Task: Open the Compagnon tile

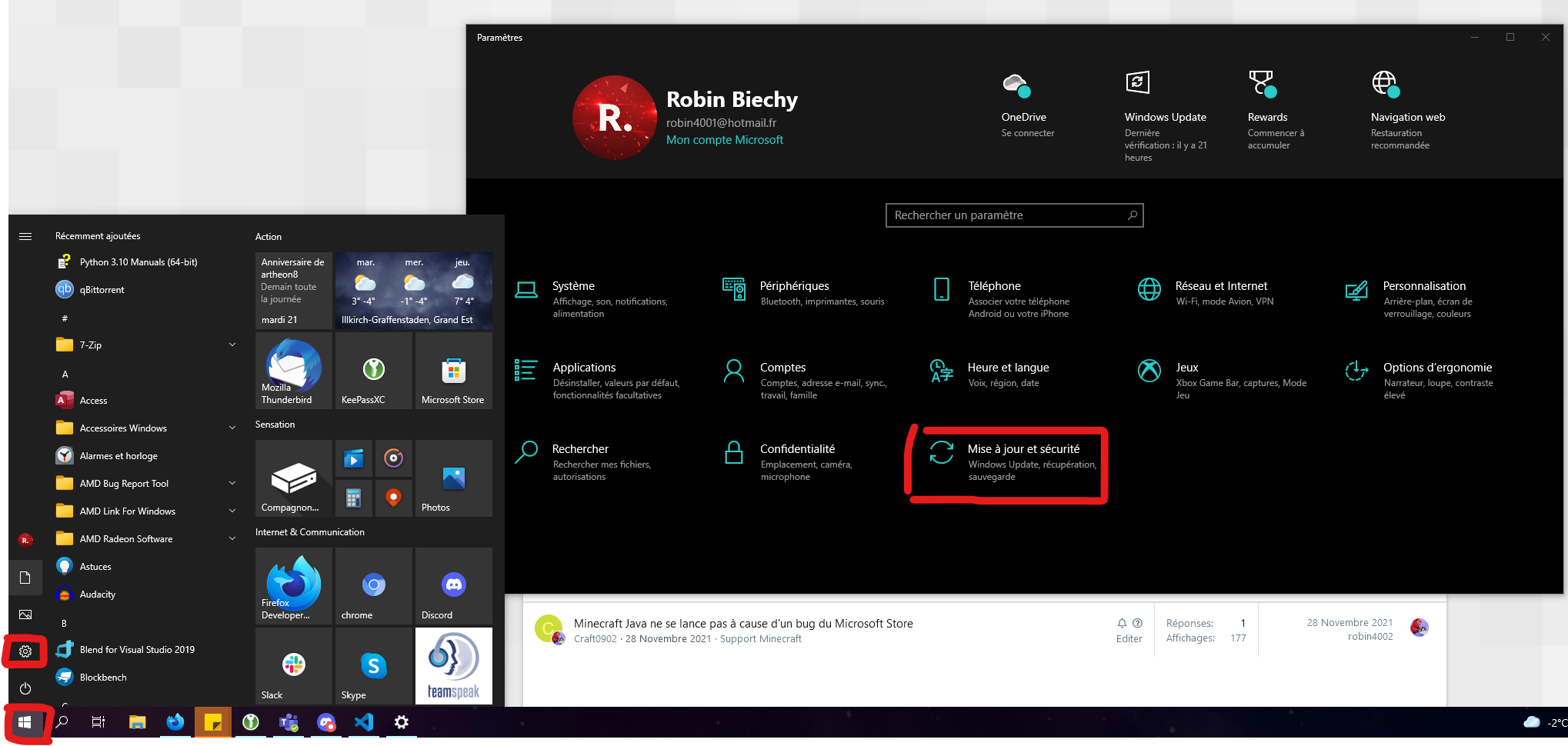Action: coord(294,478)
